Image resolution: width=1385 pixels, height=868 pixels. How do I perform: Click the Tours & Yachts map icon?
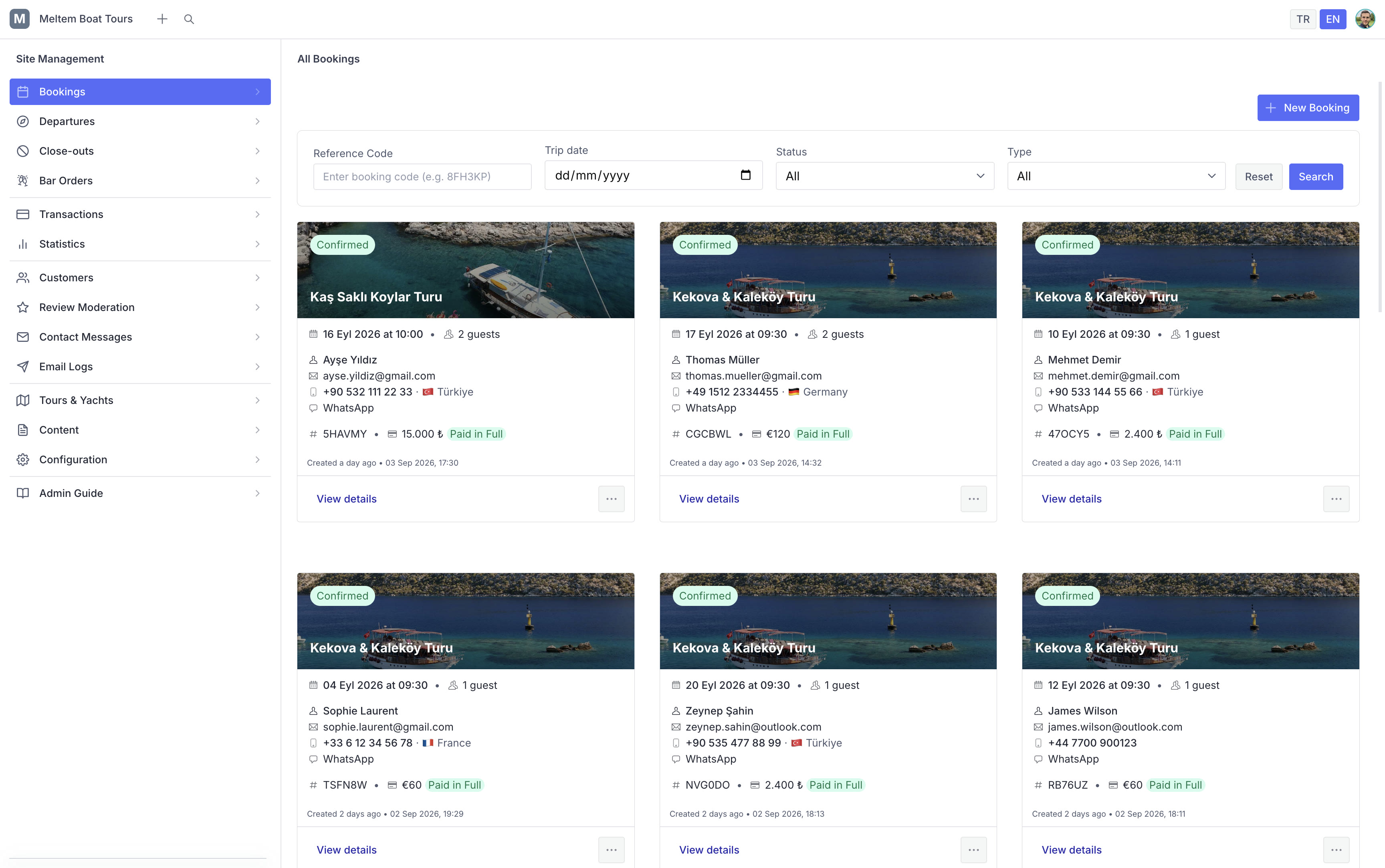tap(23, 400)
